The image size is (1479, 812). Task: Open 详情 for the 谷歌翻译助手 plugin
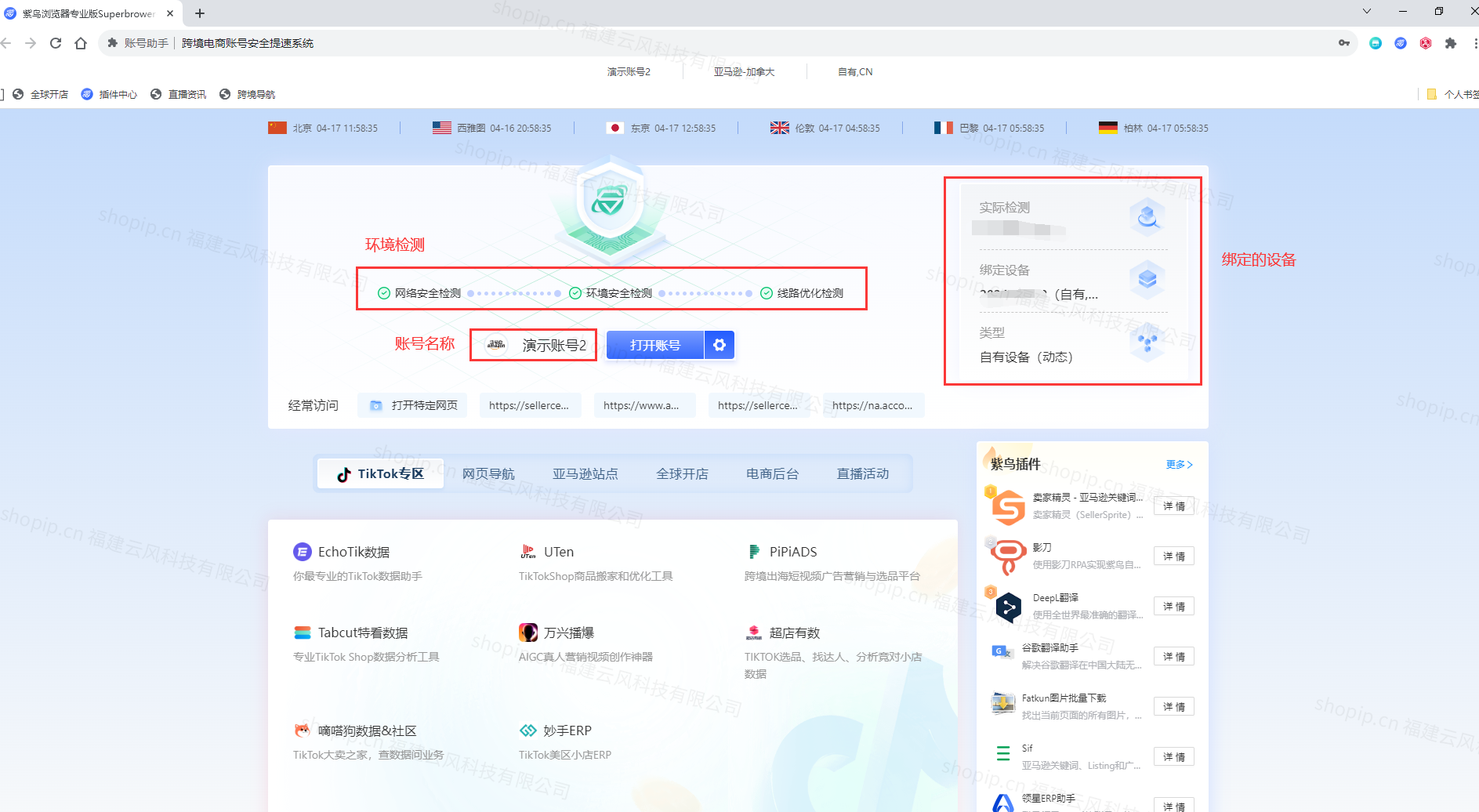point(1174,657)
